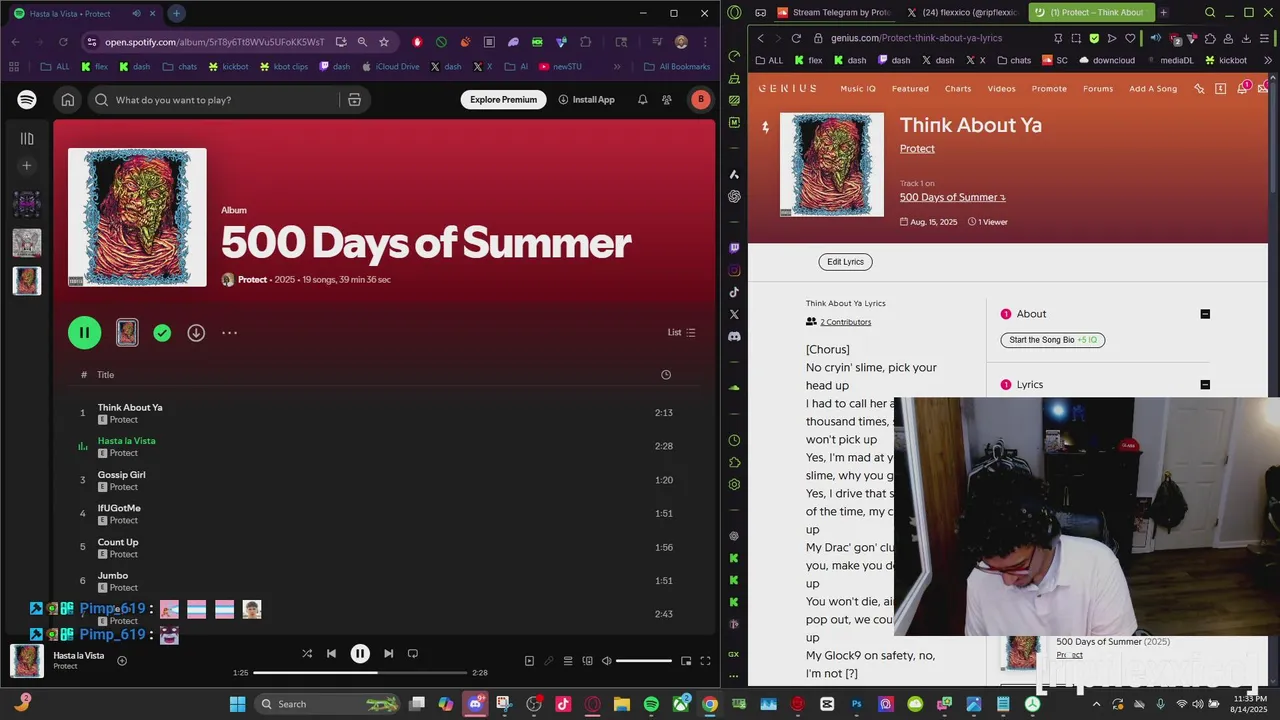Open new Chrome tab

176,13
